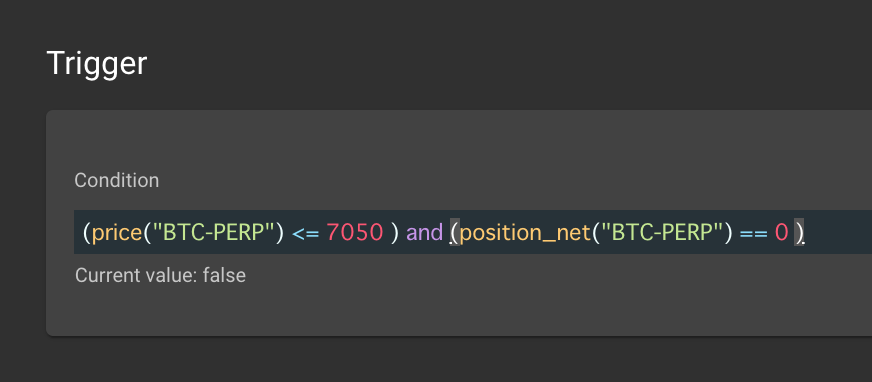Click the number 7050 in the condition
Viewport: 872px width, 382px height.
(355, 232)
